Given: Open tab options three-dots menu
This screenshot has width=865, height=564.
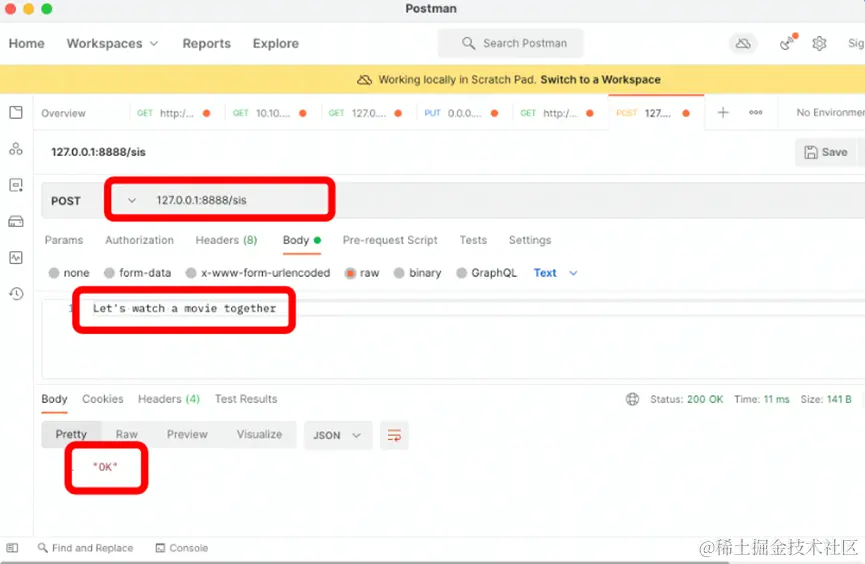Looking at the screenshot, I should (755, 113).
